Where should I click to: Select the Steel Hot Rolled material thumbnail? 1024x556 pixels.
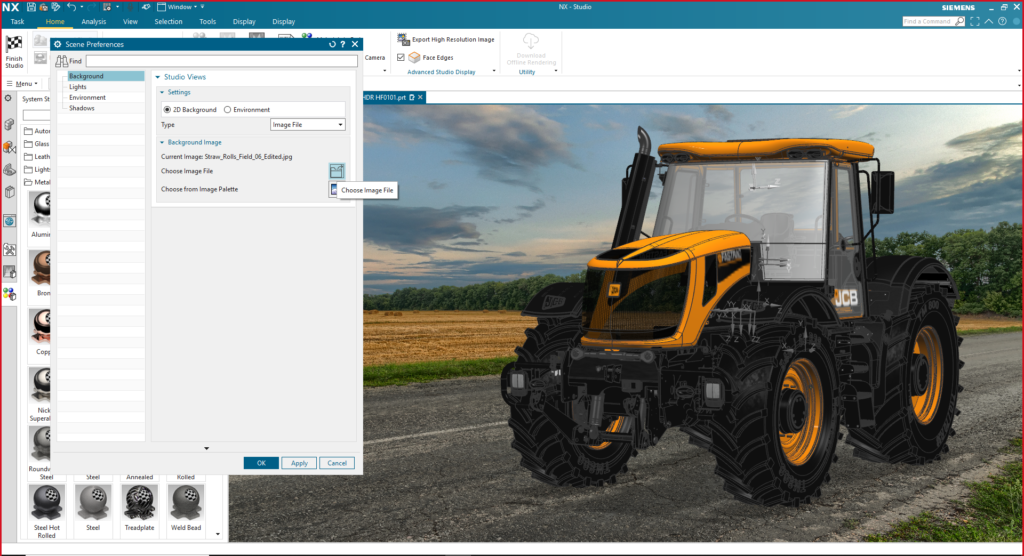(x=46, y=502)
